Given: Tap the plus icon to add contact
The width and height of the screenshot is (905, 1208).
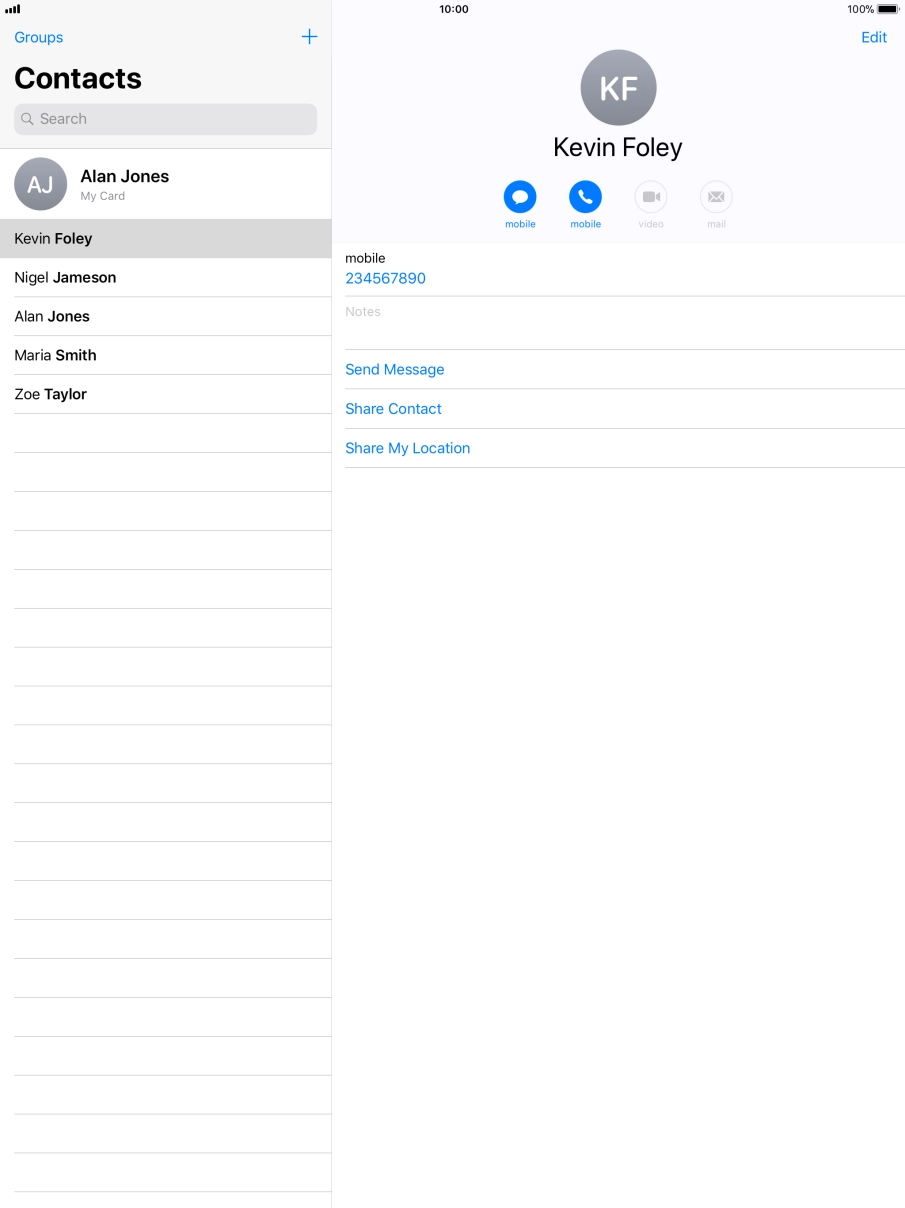Looking at the screenshot, I should tap(309, 37).
